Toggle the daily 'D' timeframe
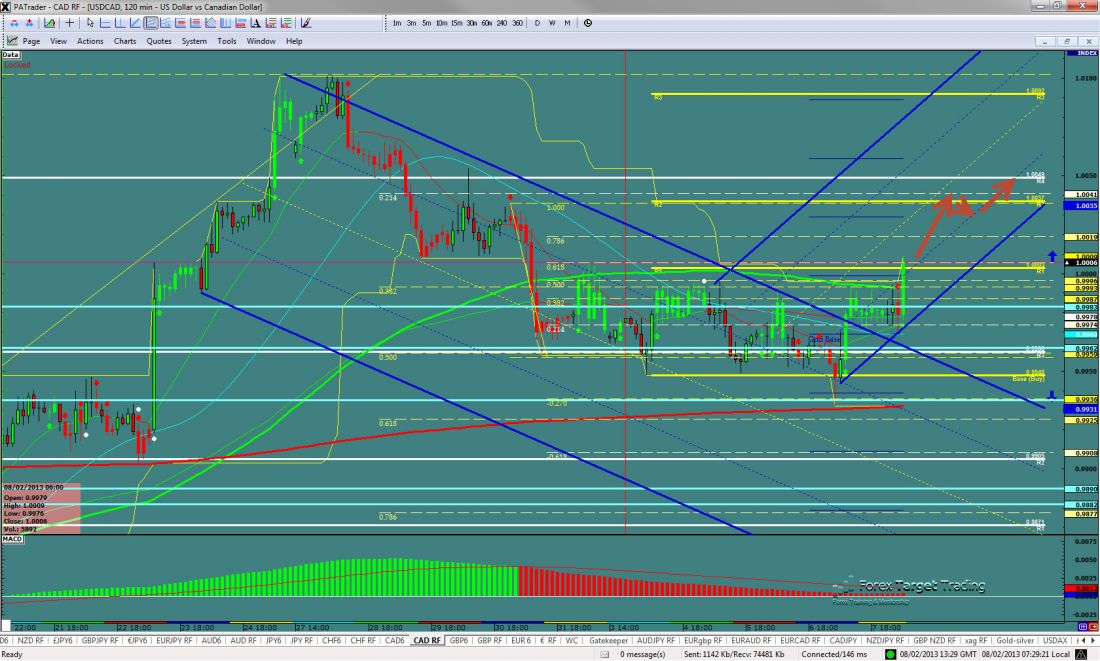 click(537, 22)
